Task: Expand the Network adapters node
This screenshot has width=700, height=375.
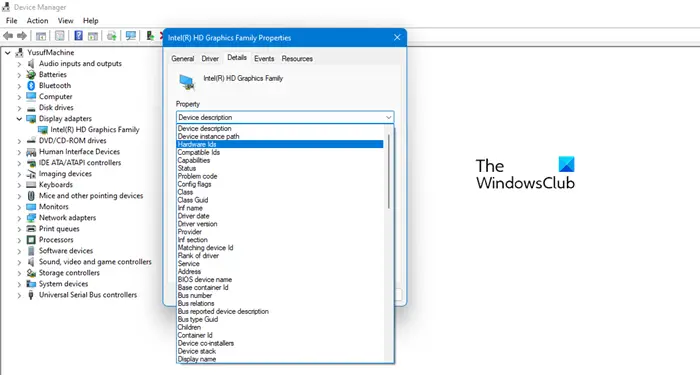Action: click(19, 218)
